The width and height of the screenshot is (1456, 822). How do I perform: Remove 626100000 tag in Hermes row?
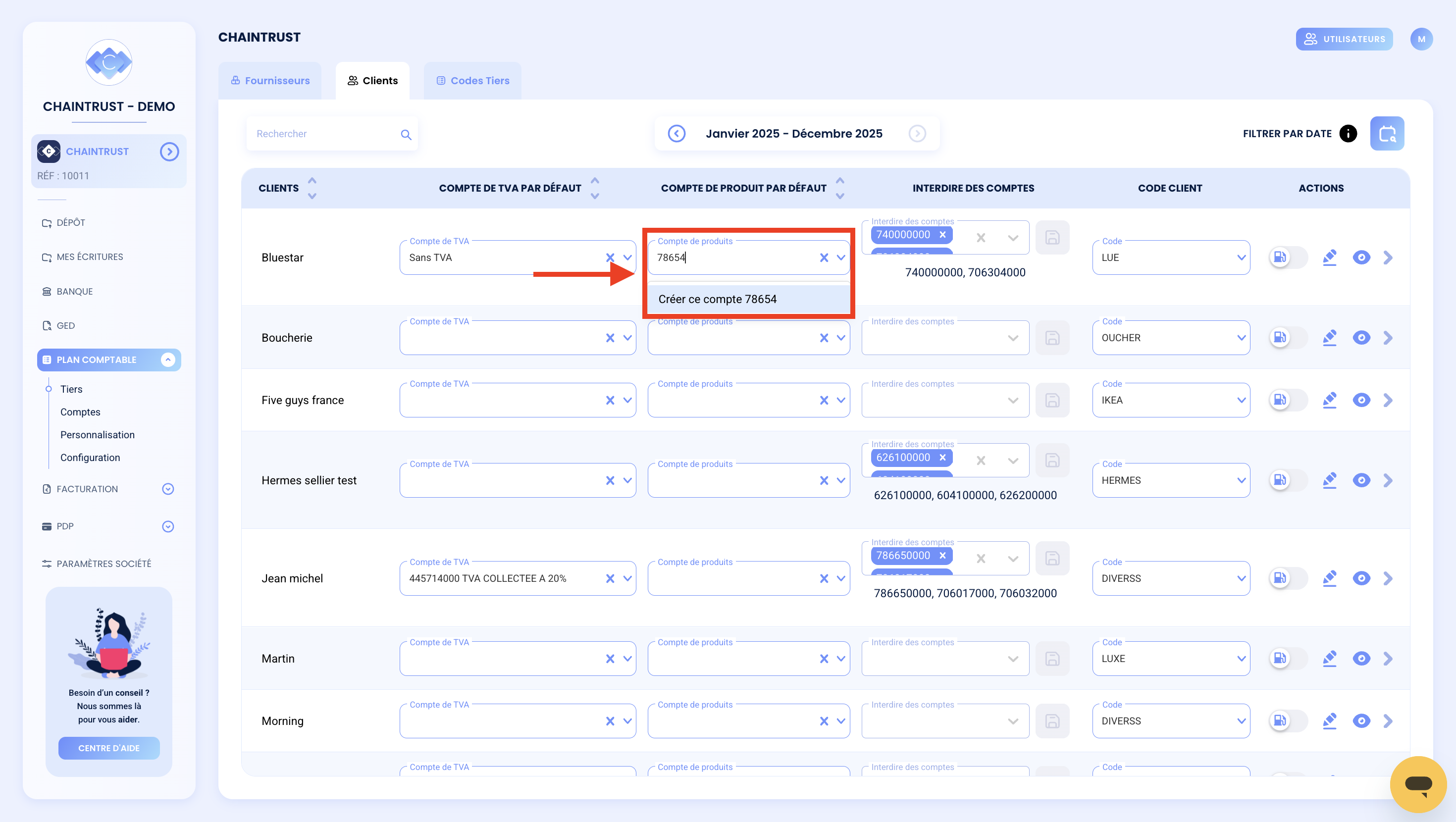pyautogui.click(x=942, y=458)
